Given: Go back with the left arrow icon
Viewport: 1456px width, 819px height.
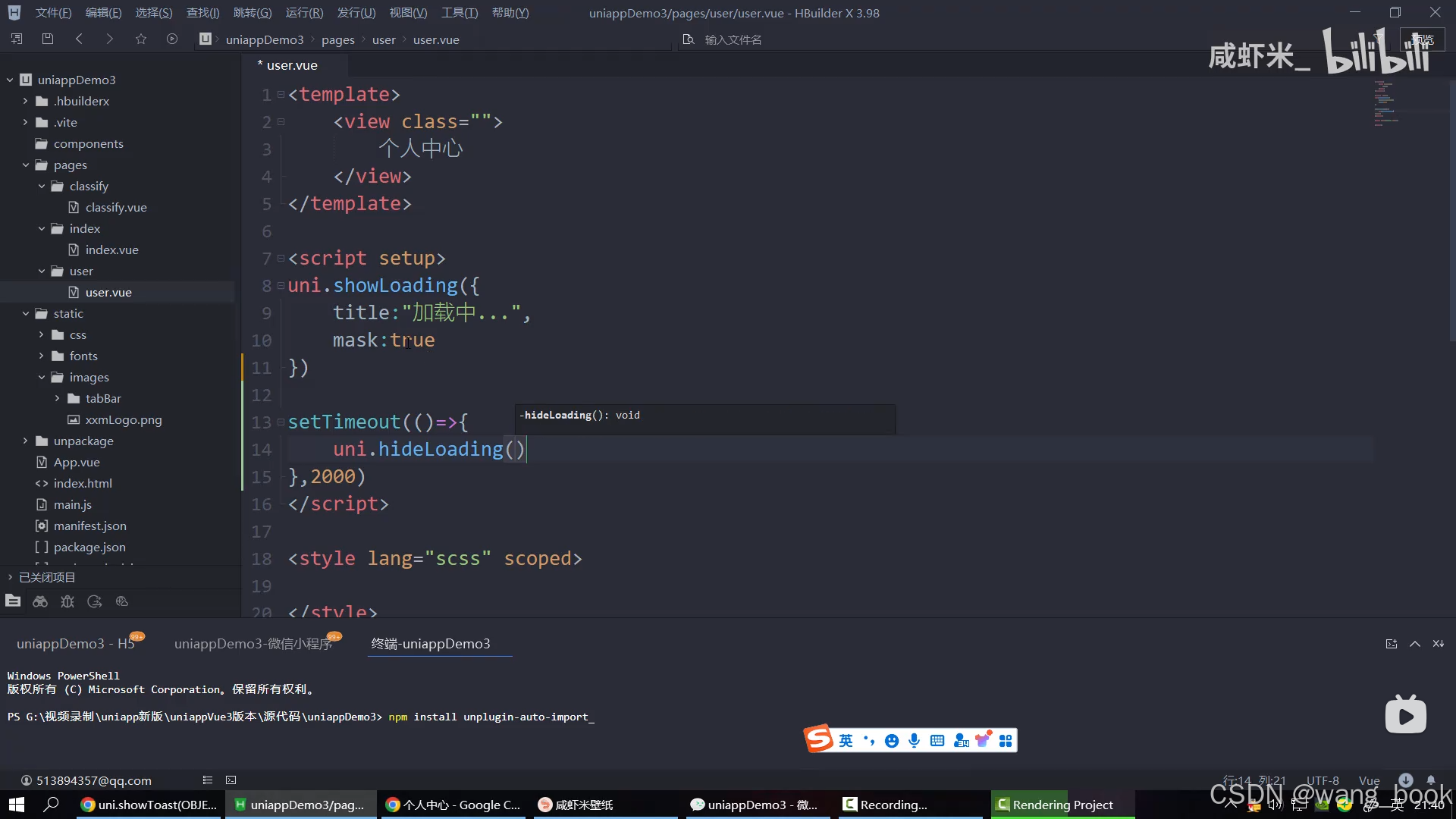Looking at the screenshot, I should pyautogui.click(x=79, y=39).
